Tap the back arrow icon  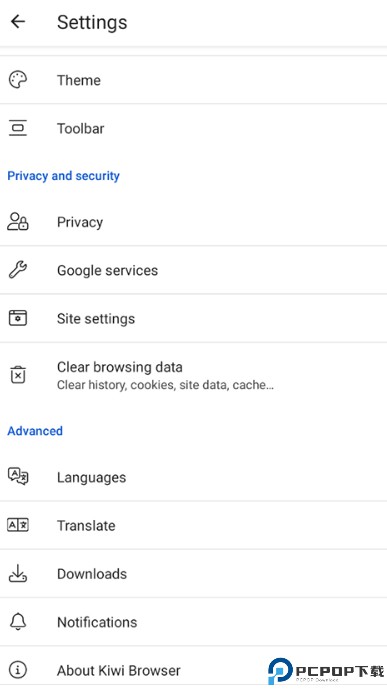coord(18,21)
